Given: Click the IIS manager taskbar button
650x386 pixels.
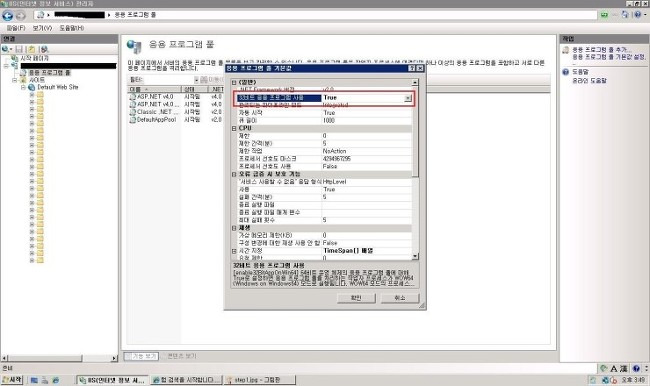Looking at the screenshot, I should point(112,380).
